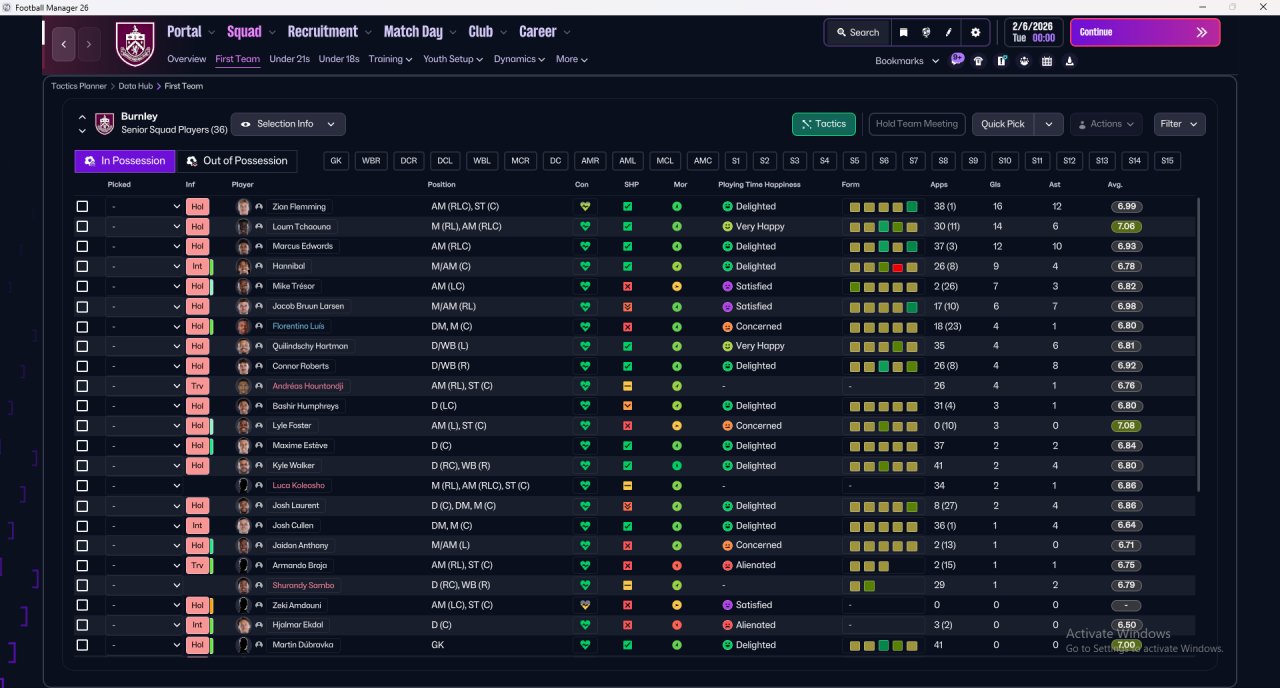Open Picked dropdown for Zion Flemming
The image size is (1280, 688).
click(x=145, y=206)
